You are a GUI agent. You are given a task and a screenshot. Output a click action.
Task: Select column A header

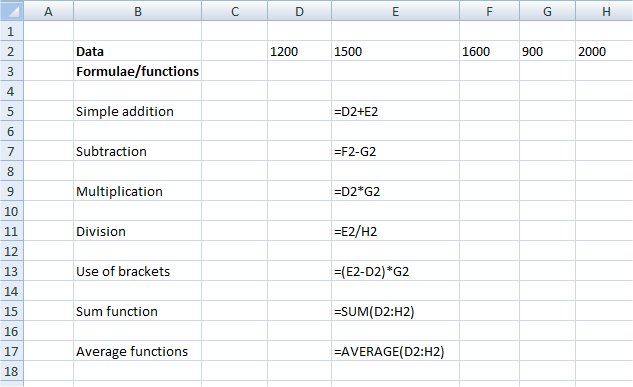48,11
